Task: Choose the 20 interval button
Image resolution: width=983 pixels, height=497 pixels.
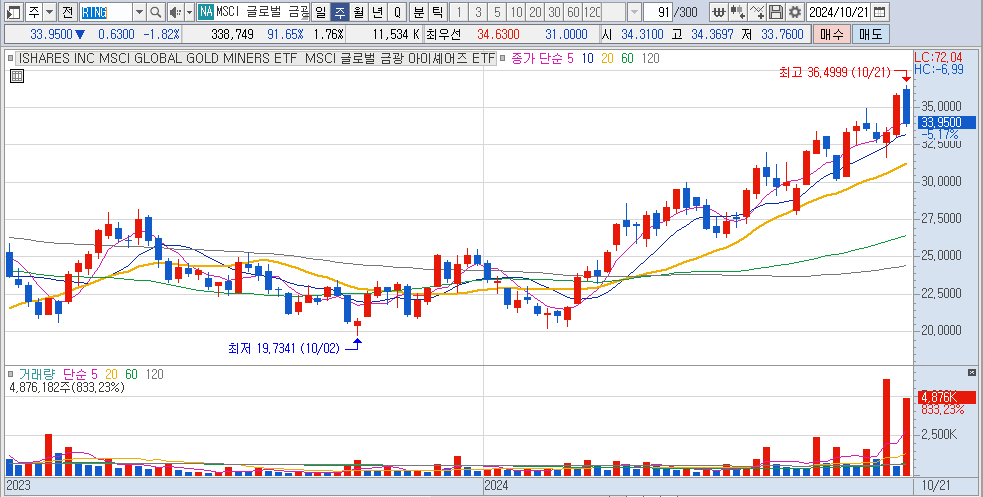Action: pyautogui.click(x=535, y=11)
